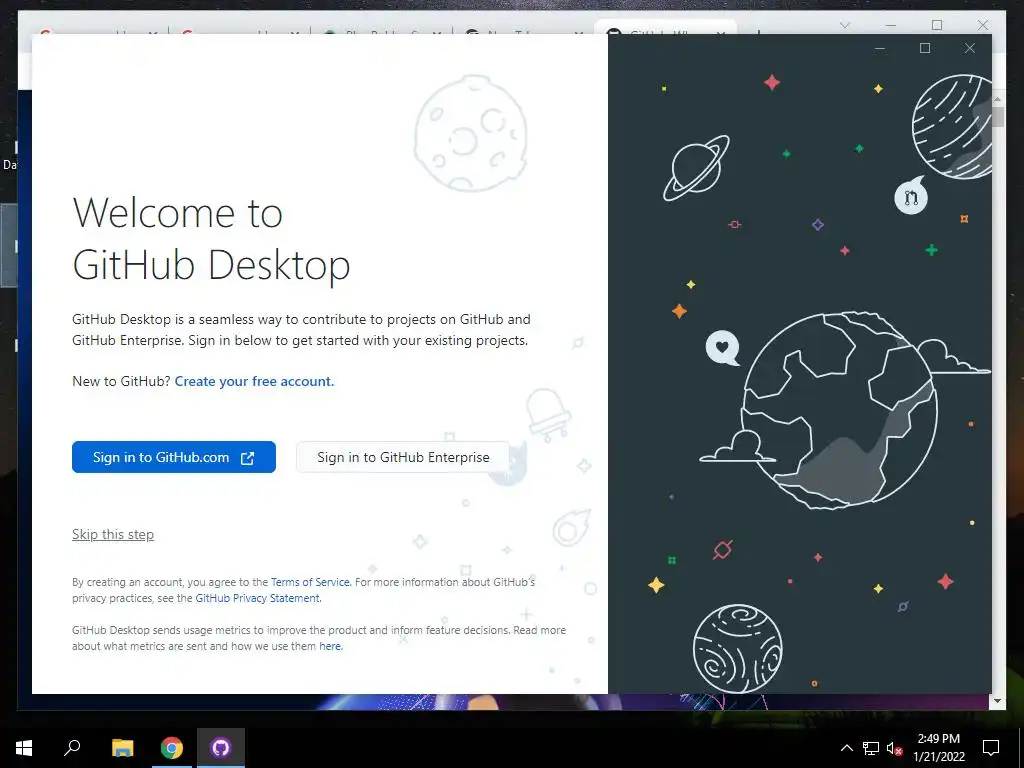Switch to Google Chrome on the taskbar
This screenshot has height=768, width=1024.
pos(172,748)
